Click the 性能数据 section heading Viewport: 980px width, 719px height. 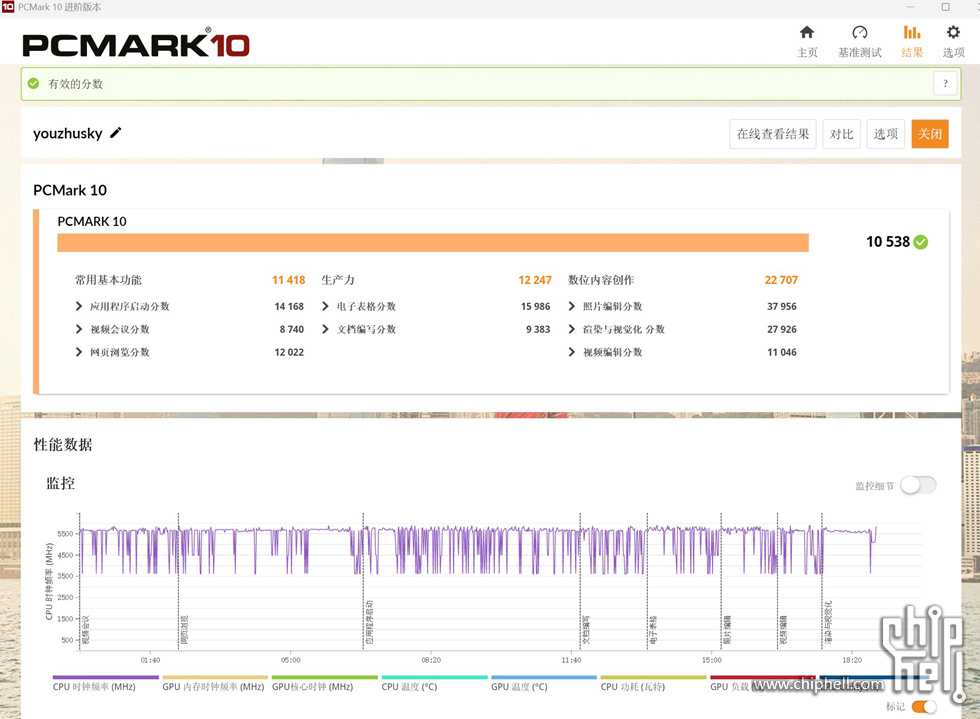pos(63,445)
